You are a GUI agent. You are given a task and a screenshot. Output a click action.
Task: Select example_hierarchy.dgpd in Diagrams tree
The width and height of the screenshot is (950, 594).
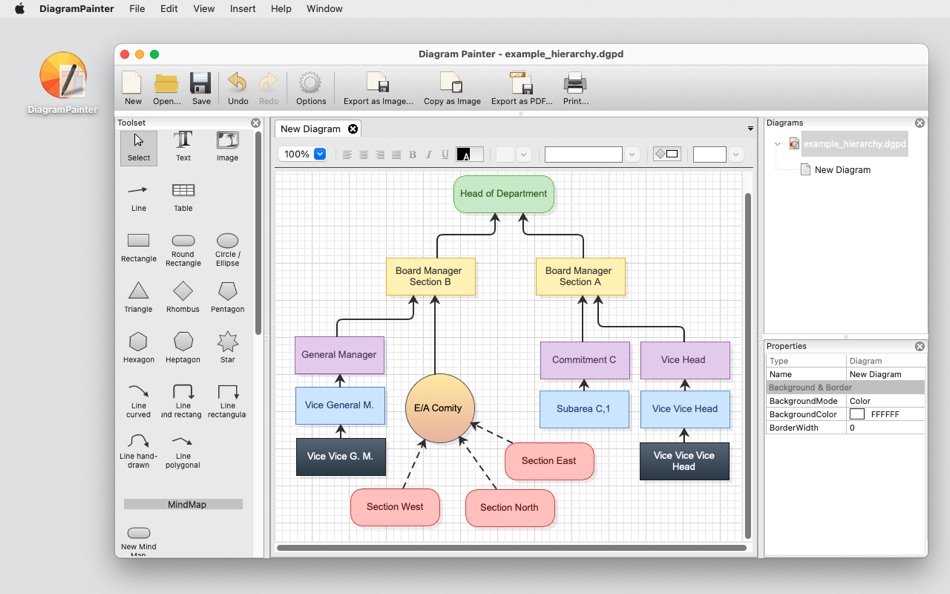click(x=854, y=144)
